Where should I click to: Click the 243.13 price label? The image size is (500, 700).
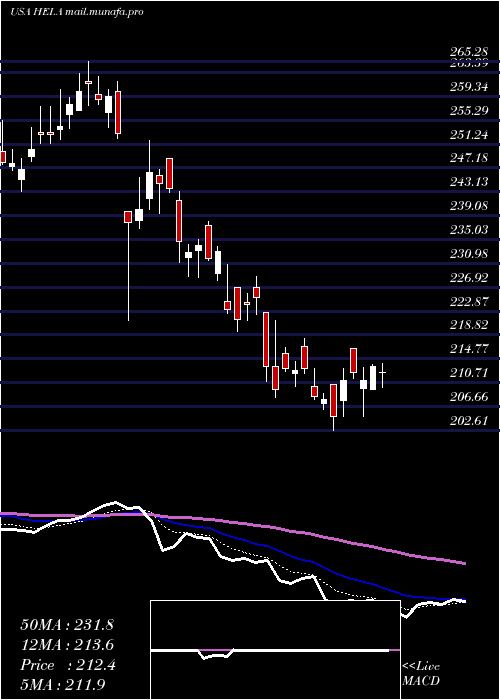(469, 182)
